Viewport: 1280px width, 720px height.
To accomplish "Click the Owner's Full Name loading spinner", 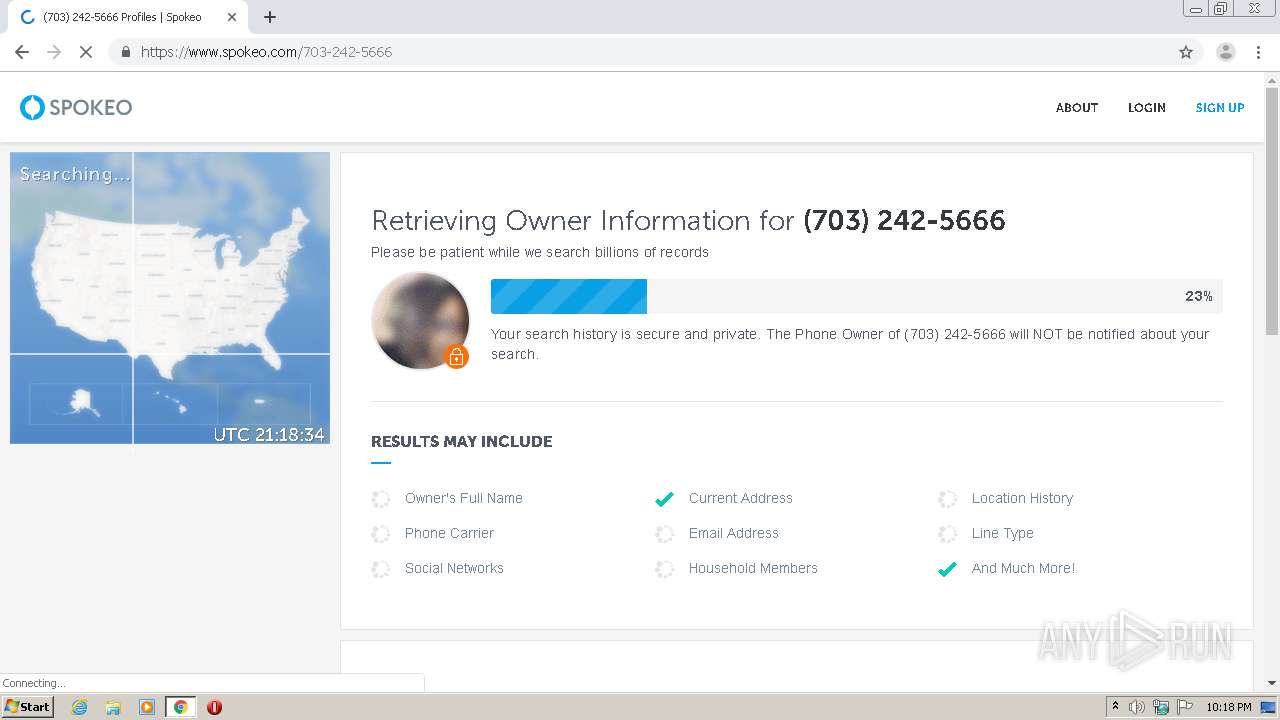I will (x=381, y=499).
